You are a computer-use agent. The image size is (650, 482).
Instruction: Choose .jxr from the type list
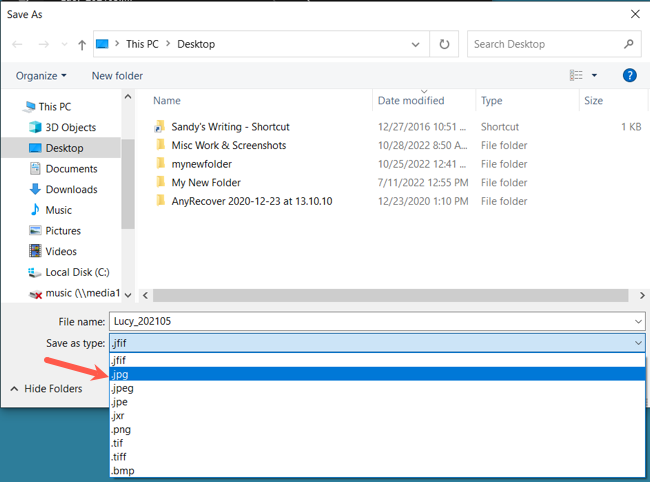click(x=377, y=415)
